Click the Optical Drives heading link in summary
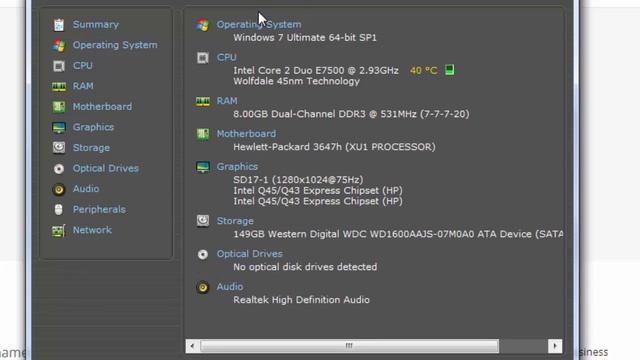The height and width of the screenshot is (360, 640). click(249, 254)
